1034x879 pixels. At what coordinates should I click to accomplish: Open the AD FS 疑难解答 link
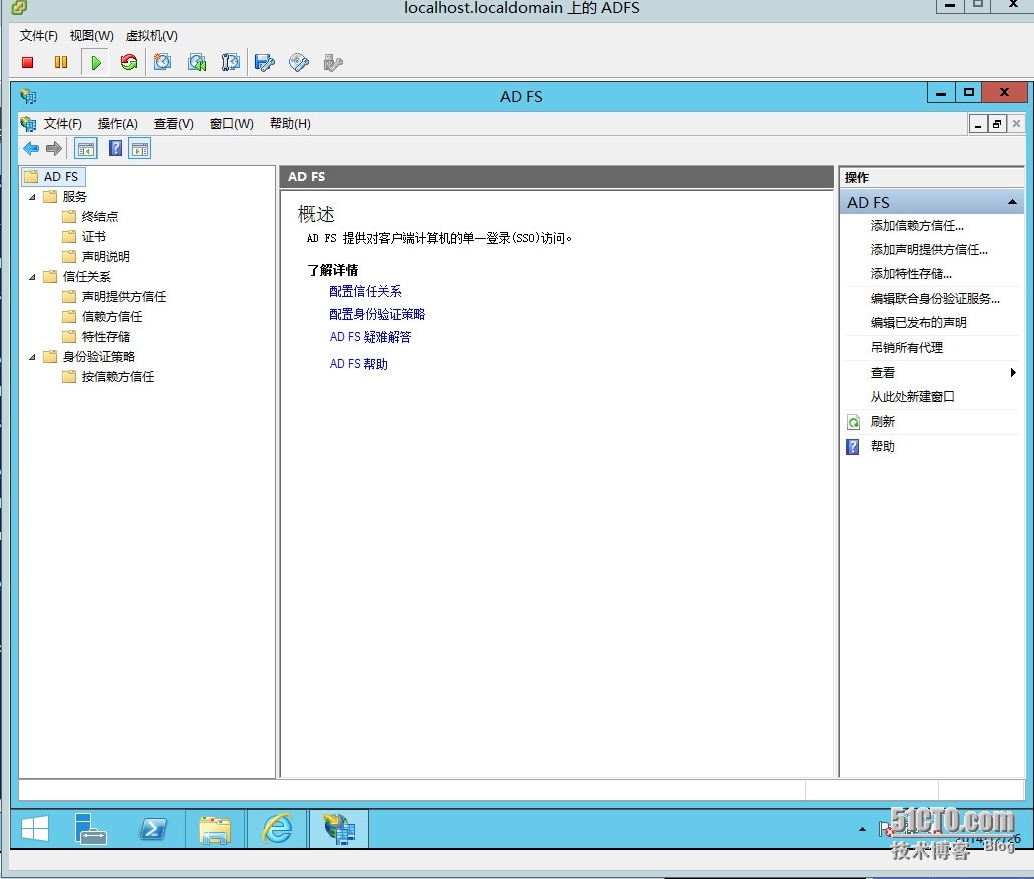click(x=371, y=337)
